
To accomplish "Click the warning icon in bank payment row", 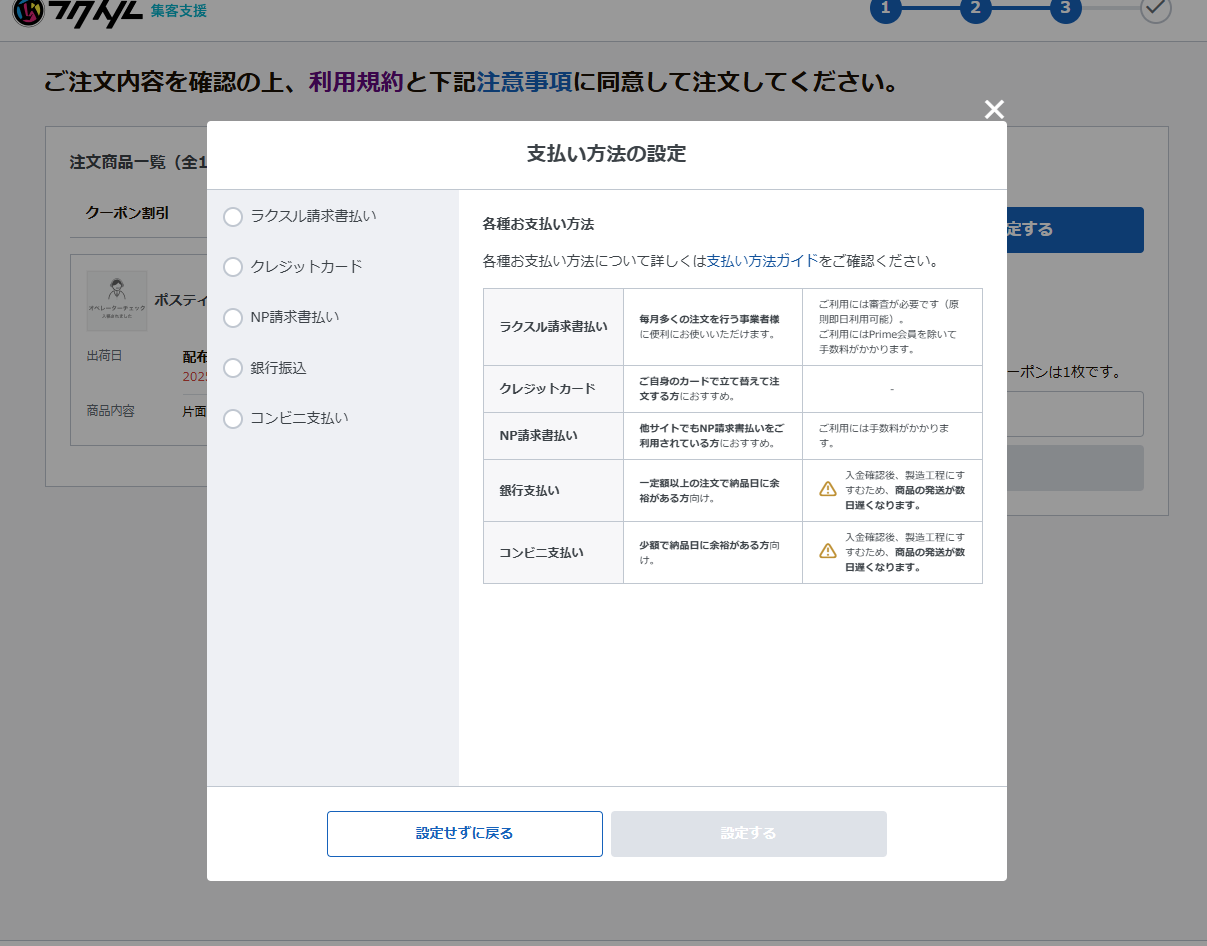I will [x=828, y=489].
